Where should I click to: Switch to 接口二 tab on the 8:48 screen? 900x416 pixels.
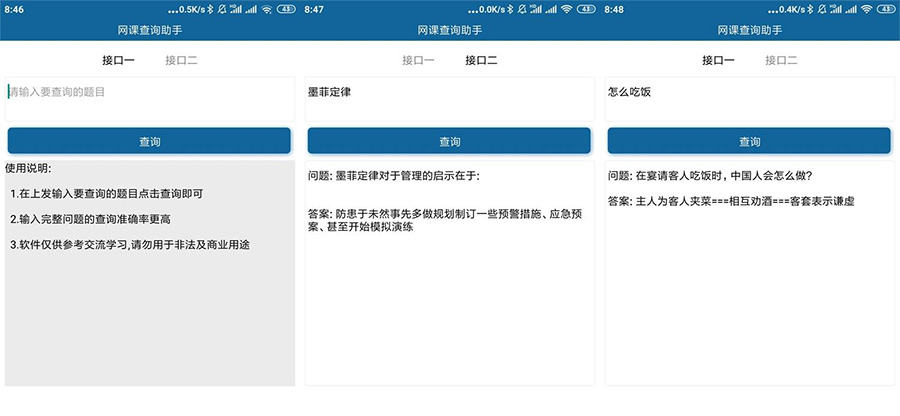point(781,60)
